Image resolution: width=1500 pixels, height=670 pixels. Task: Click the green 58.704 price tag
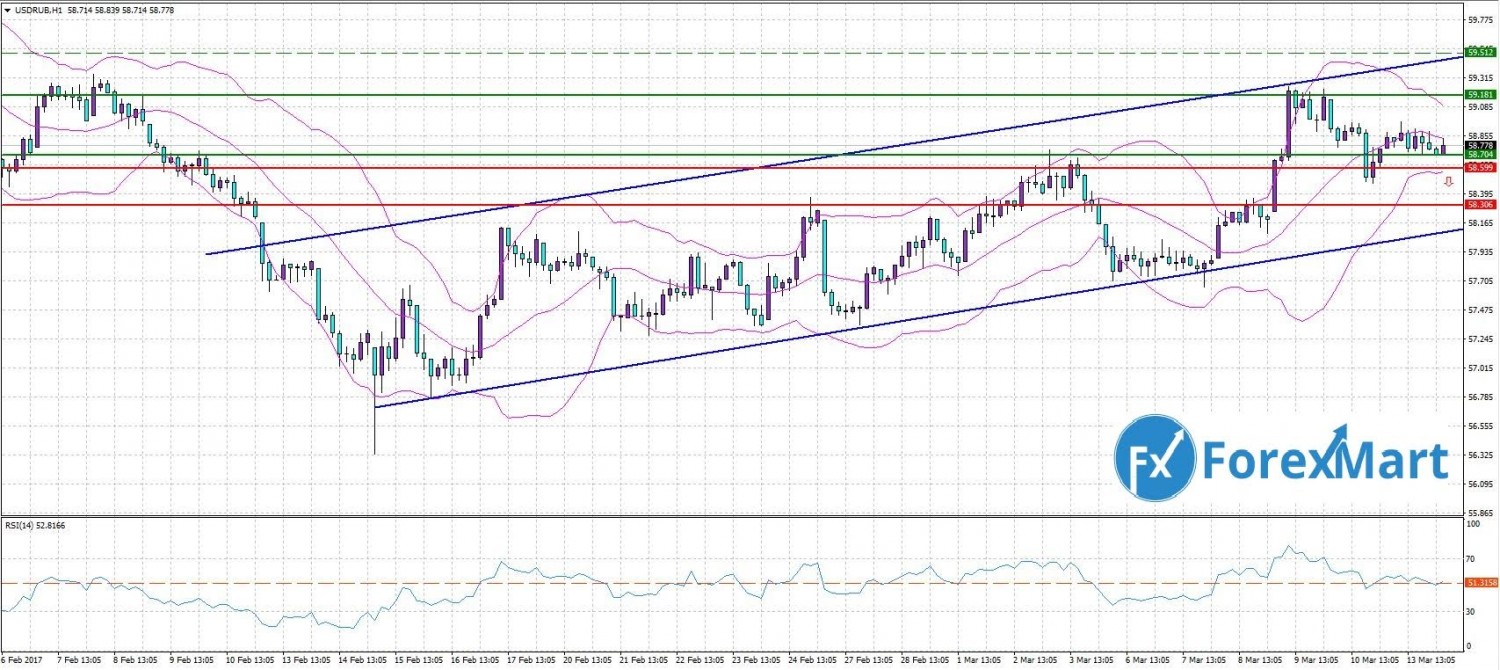pyautogui.click(x=1479, y=155)
